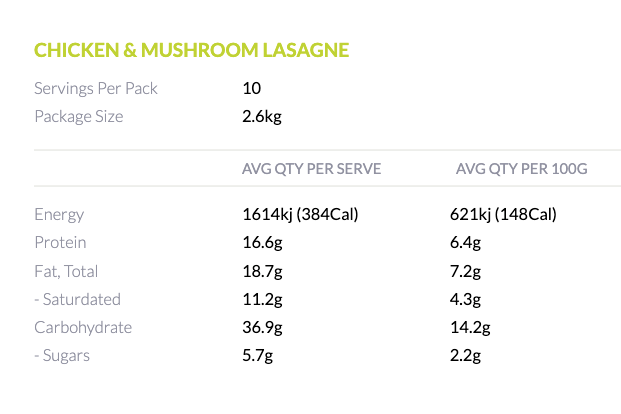The height and width of the screenshot is (414, 621).
Task: Select the servings value 10
Action: point(252,88)
